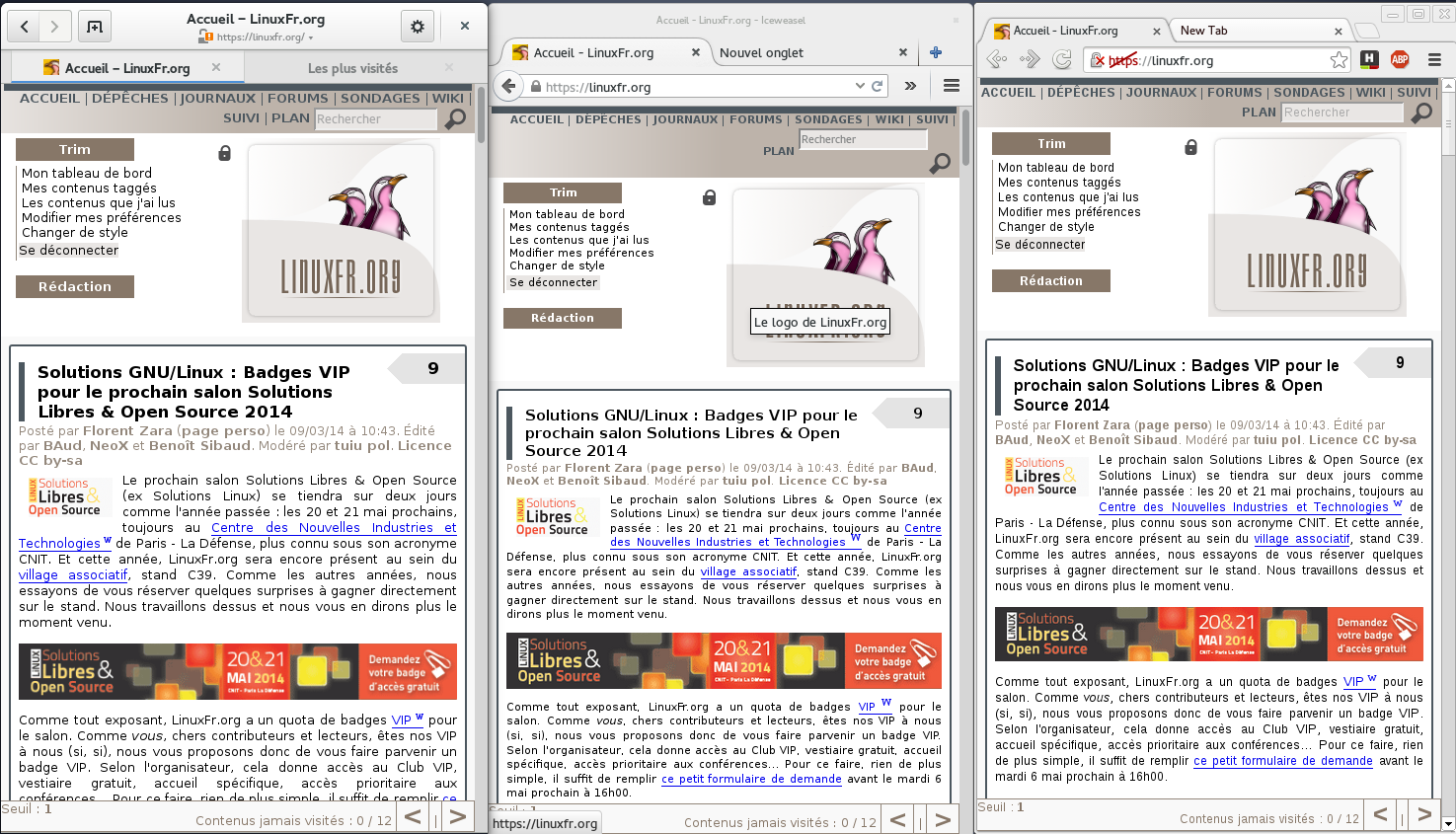Open Iceweasel overflow chevron menu
Image resolution: width=1456 pixels, height=834 pixels.
click(x=910, y=86)
